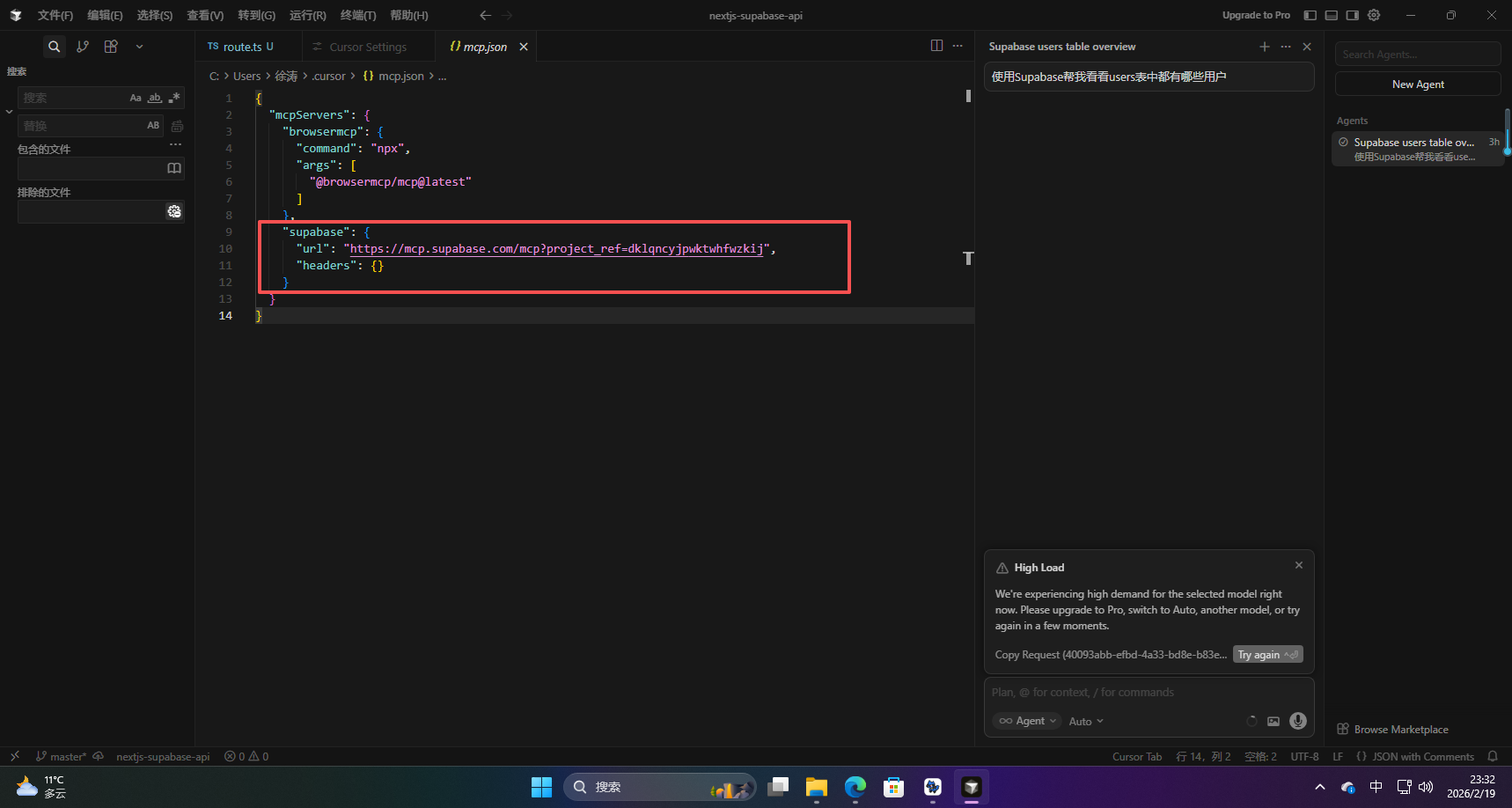The image size is (1512, 808).
Task: Open chat panel ellipsis options
Action: 1286,47
